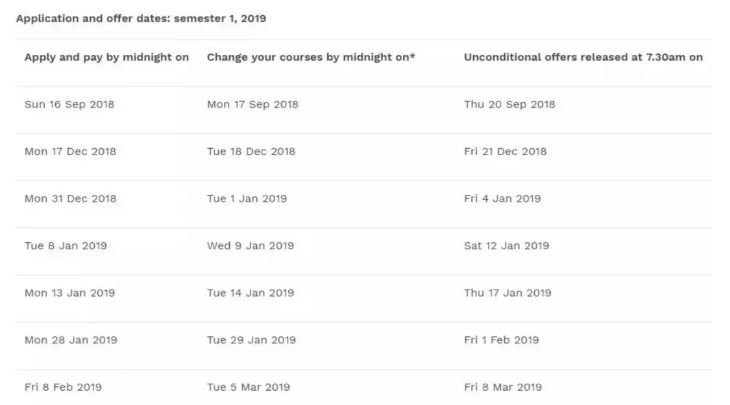Viewport: 730px width, 405px height.
Task: Select the "Thu 20 Sep 2018" cell
Action: (509, 105)
